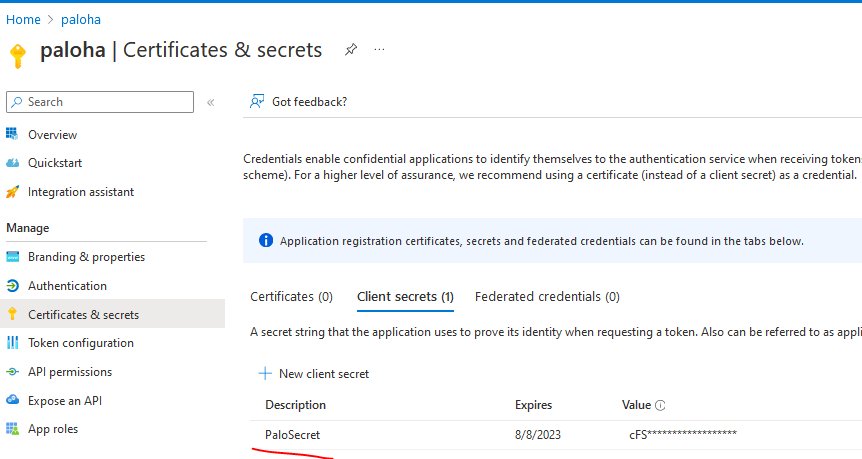The width and height of the screenshot is (862, 459).
Task: Open API permissions page
Action: pos(69,372)
